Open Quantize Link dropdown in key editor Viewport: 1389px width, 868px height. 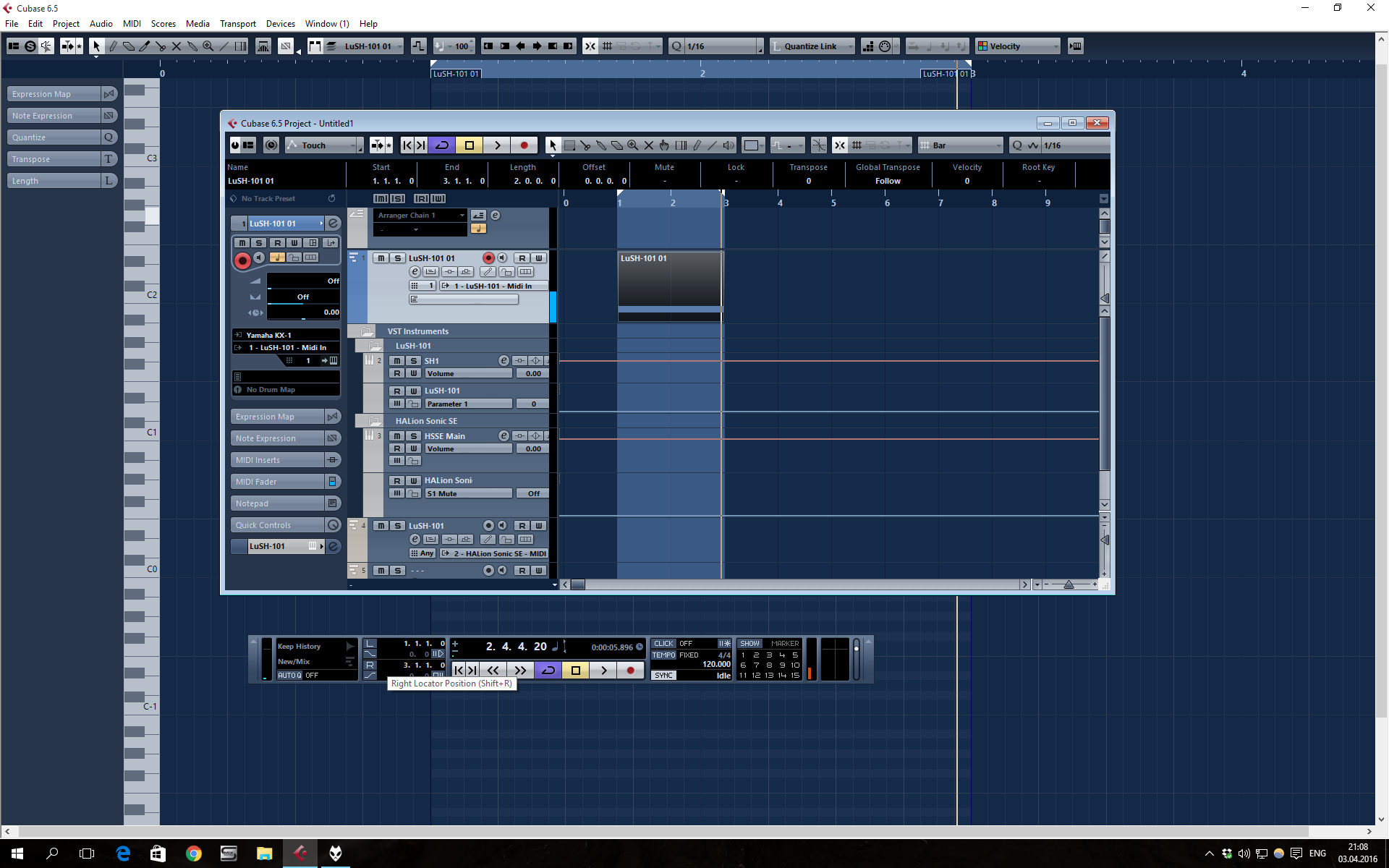point(812,46)
